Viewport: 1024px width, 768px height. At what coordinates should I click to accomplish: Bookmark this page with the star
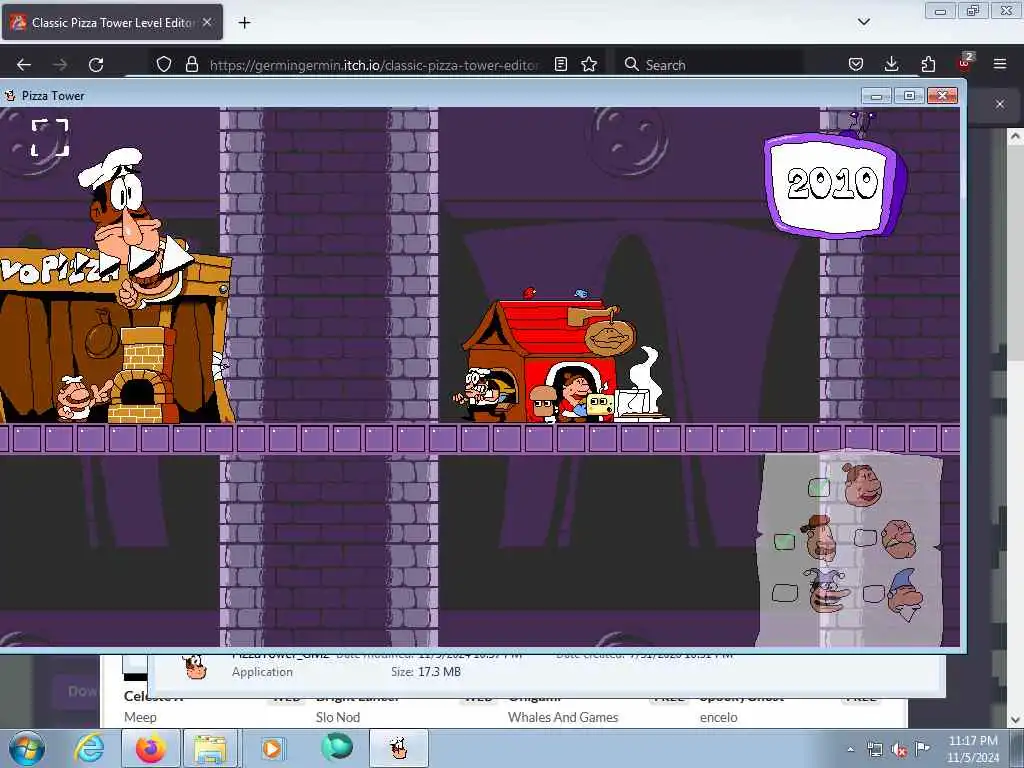click(x=589, y=65)
